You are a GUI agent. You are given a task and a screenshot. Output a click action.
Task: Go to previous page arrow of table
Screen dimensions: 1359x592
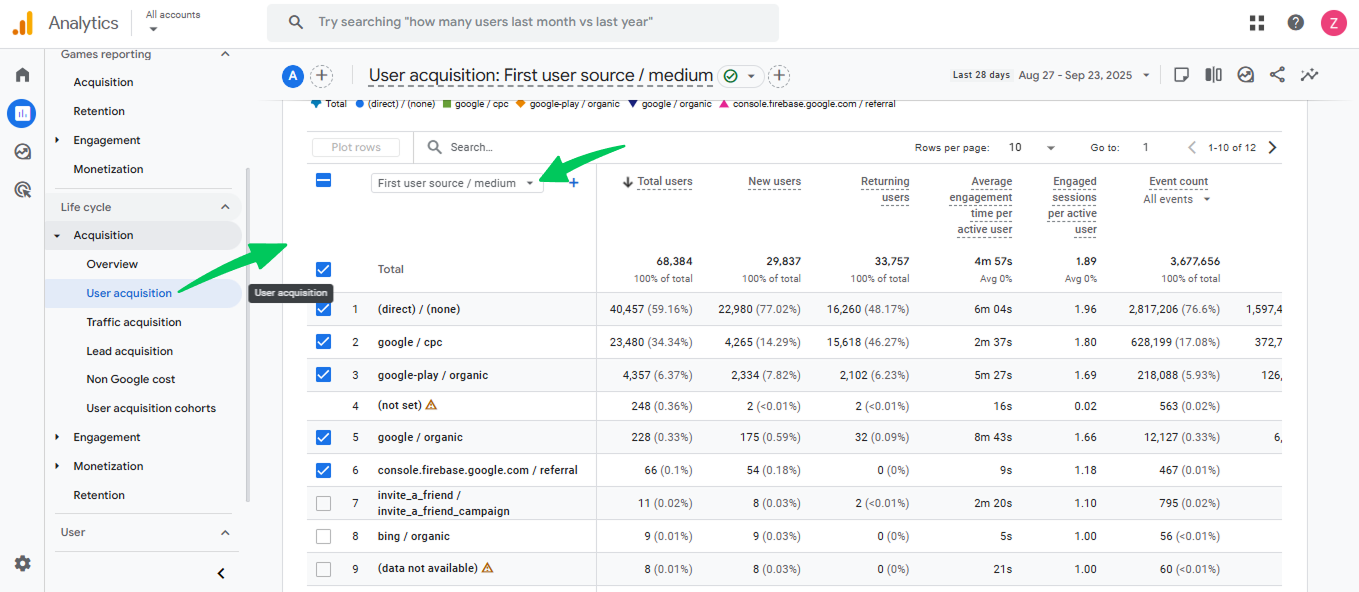pyautogui.click(x=1192, y=147)
